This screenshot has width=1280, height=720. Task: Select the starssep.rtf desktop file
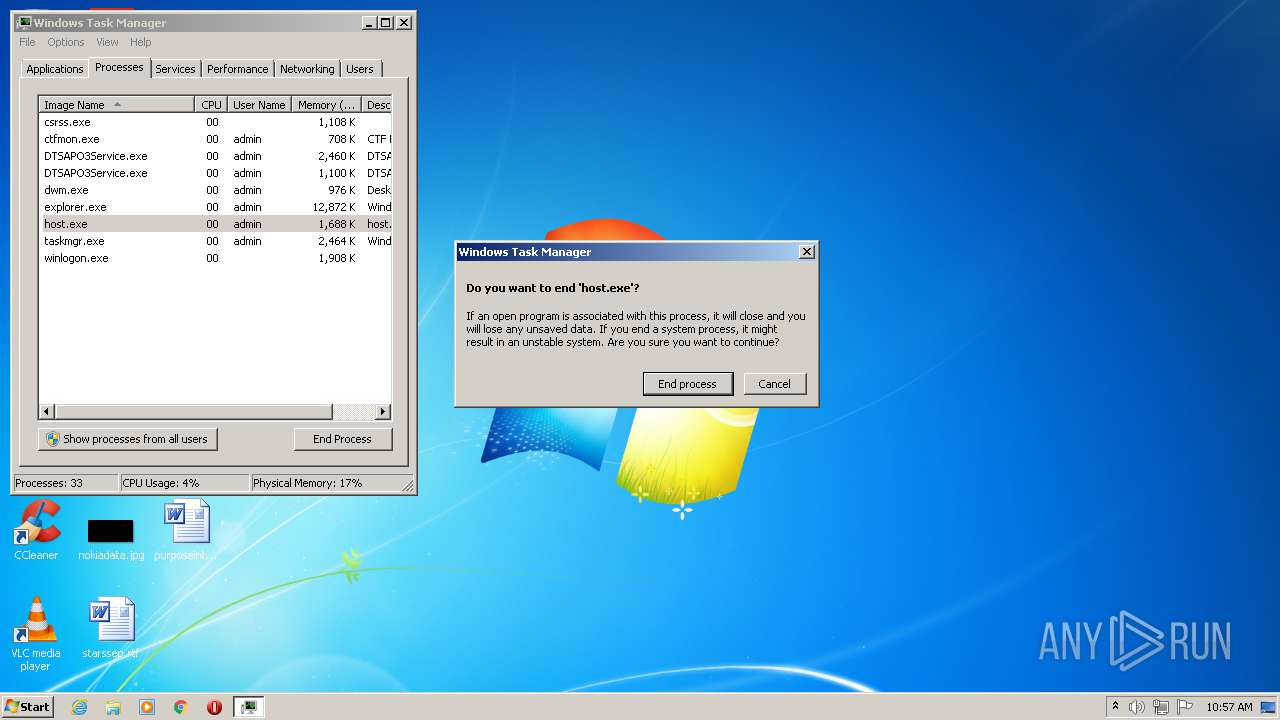coord(111,629)
